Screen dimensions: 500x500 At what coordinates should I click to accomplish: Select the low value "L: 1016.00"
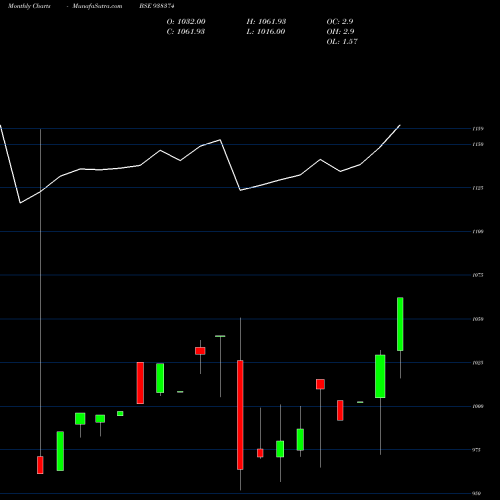[x=266, y=32]
